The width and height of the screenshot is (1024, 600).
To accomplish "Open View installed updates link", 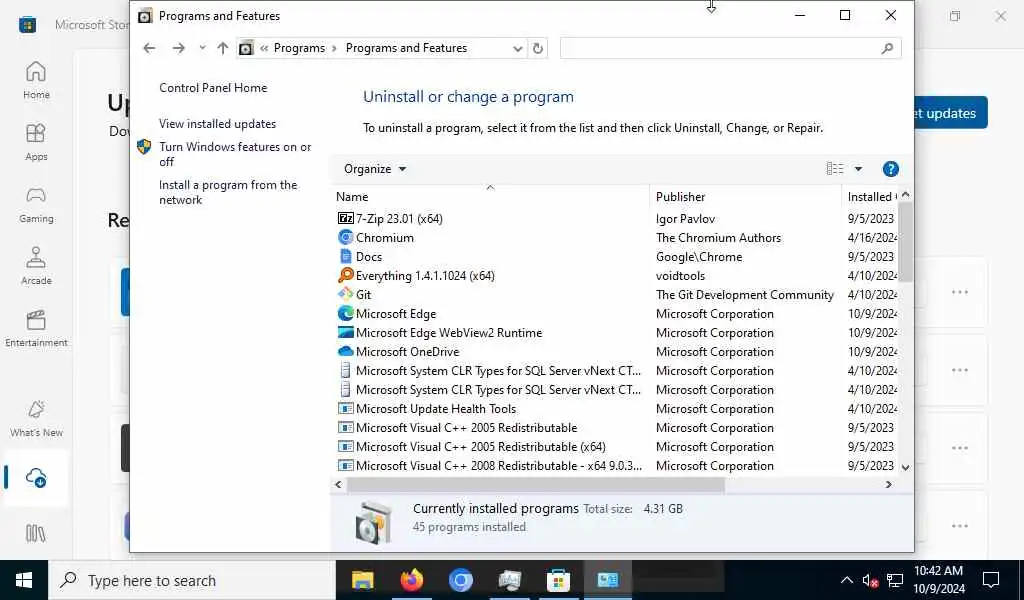I will [217, 123].
